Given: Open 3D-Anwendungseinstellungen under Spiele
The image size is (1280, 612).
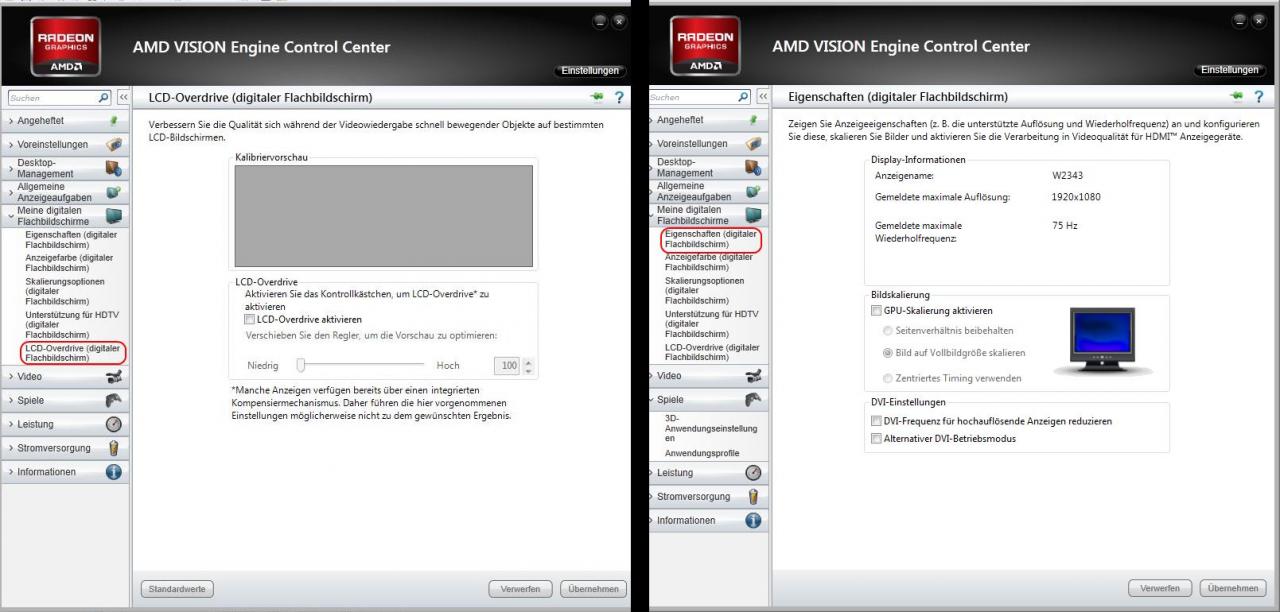Looking at the screenshot, I should (x=711, y=428).
